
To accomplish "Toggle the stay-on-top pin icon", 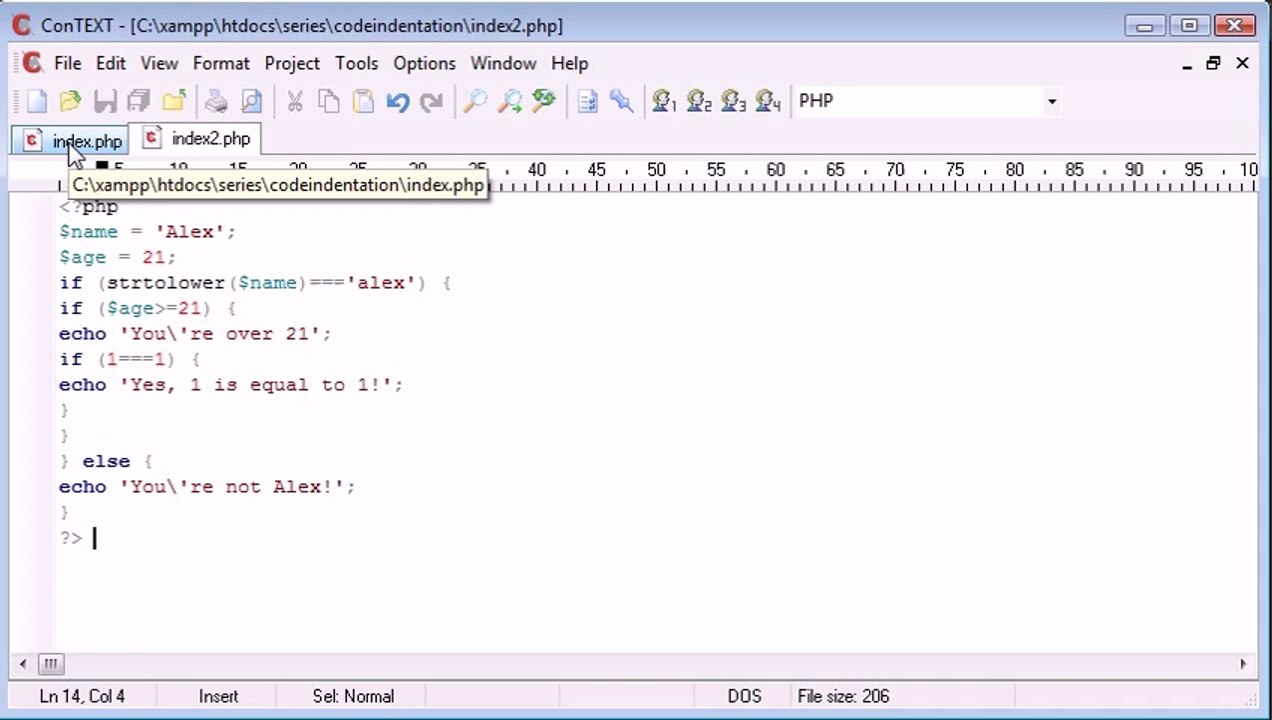I will point(622,101).
